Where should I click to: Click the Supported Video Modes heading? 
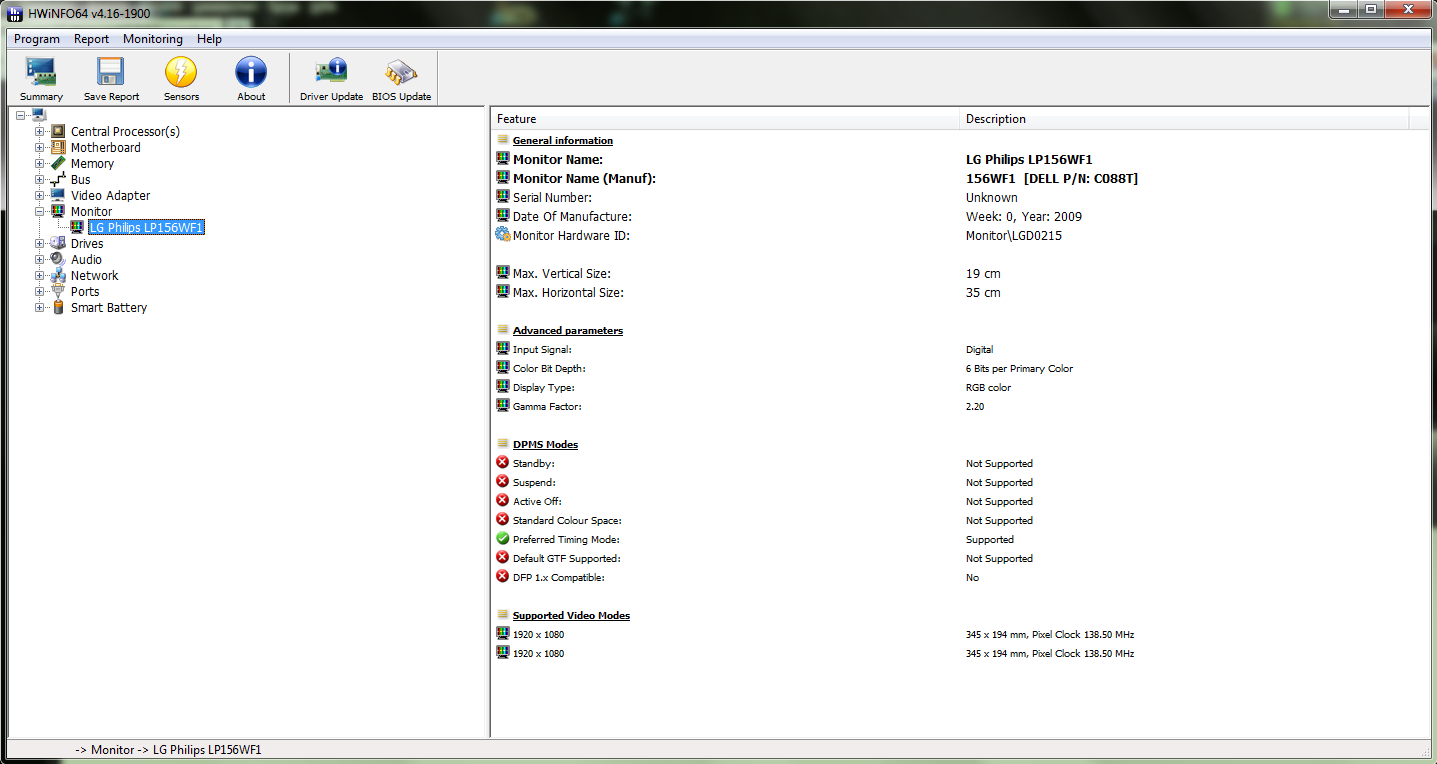(571, 615)
